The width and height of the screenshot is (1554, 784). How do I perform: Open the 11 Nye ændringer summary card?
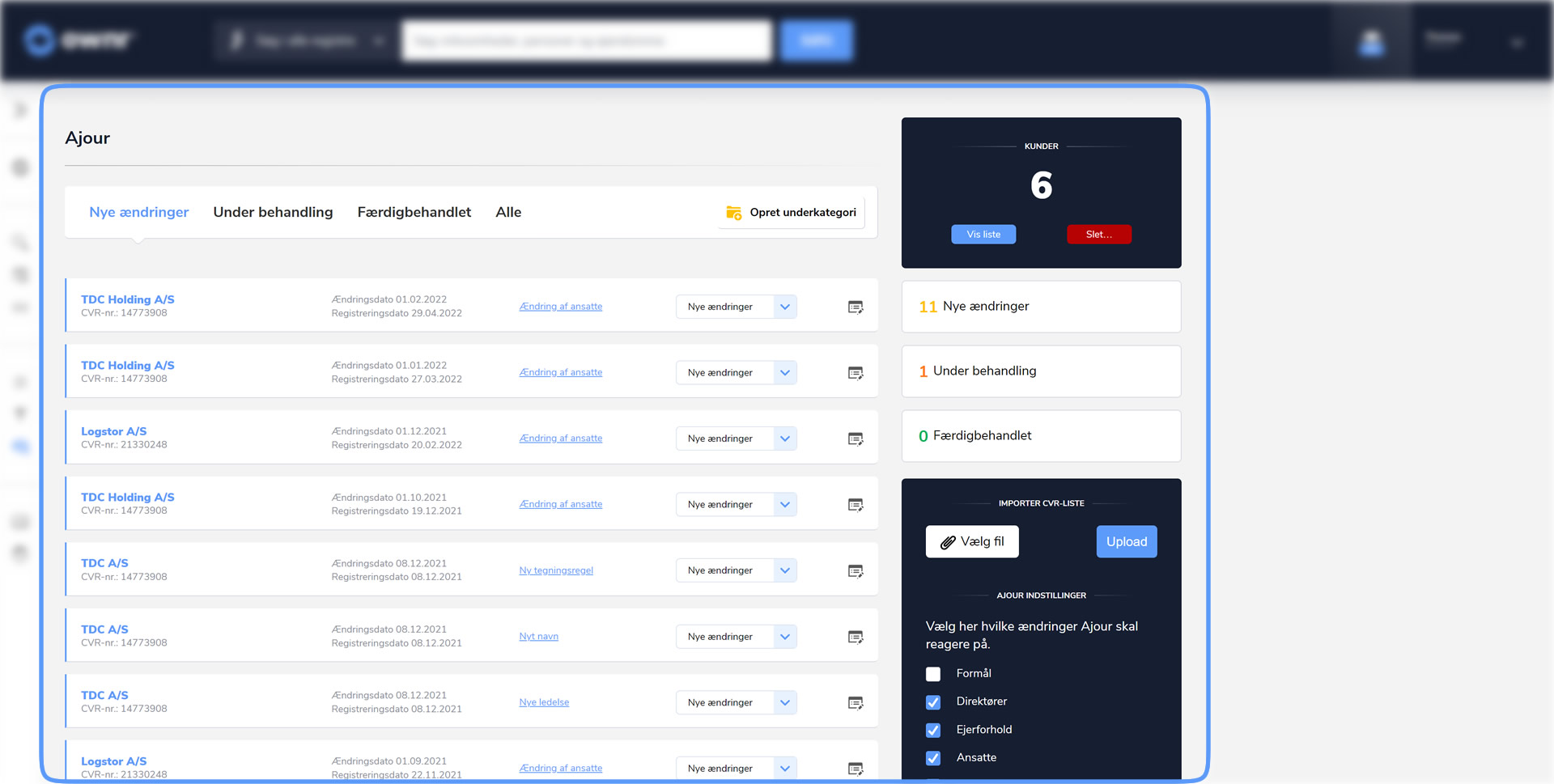1041,307
